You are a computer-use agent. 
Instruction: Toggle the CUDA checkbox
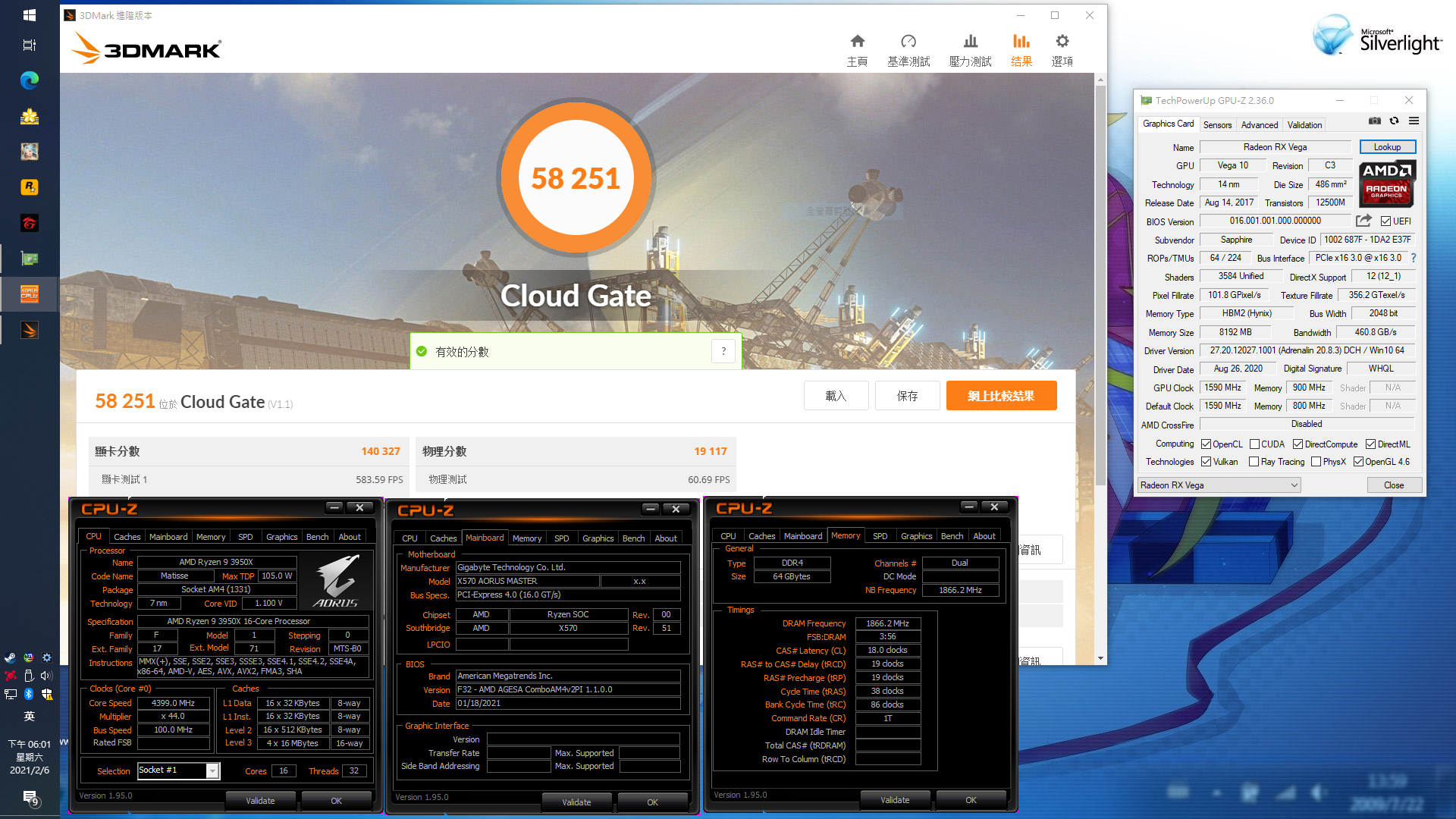pyautogui.click(x=1254, y=444)
